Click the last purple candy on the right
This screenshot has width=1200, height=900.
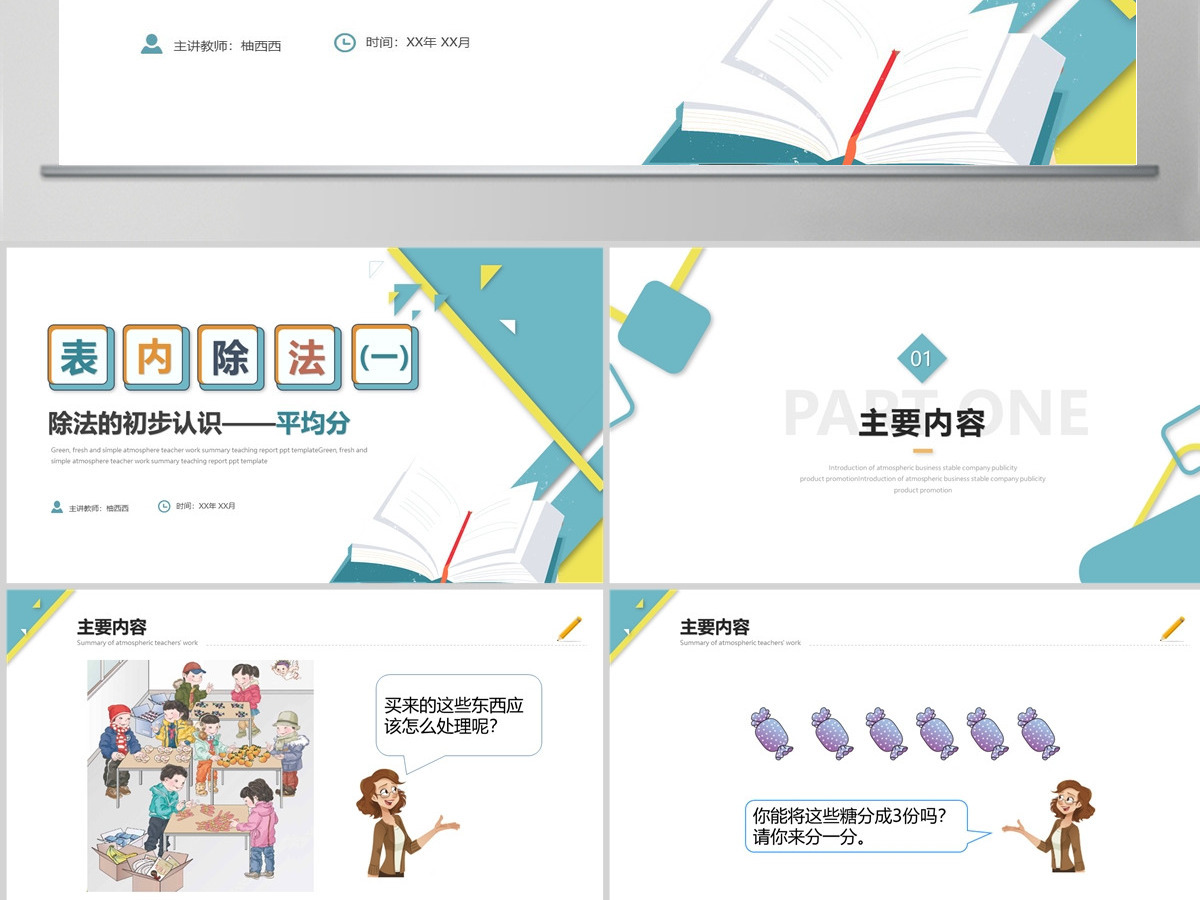coord(1039,733)
